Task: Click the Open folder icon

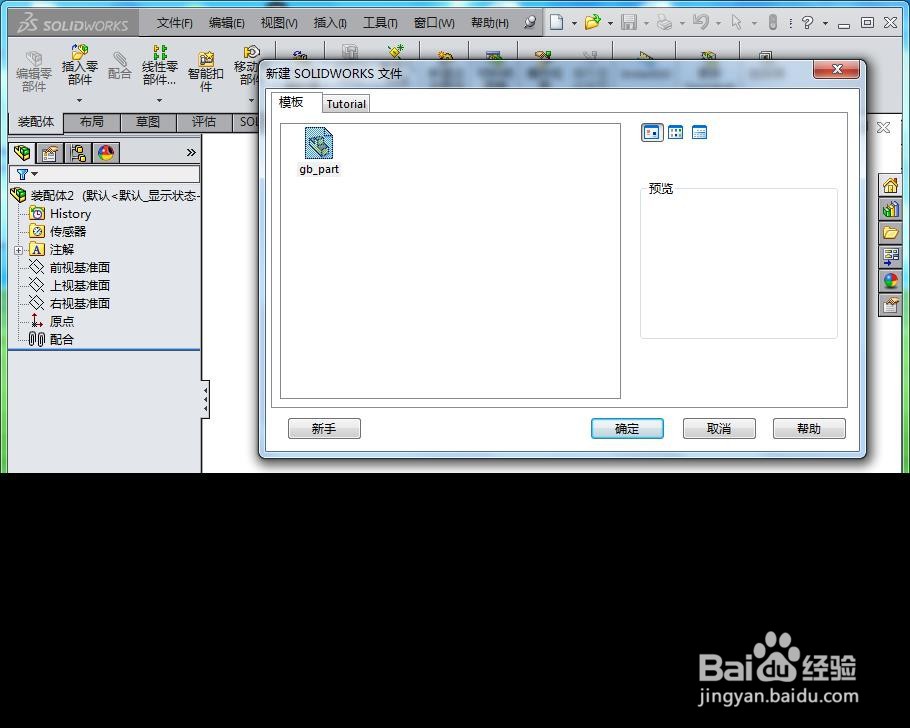Action: click(593, 23)
